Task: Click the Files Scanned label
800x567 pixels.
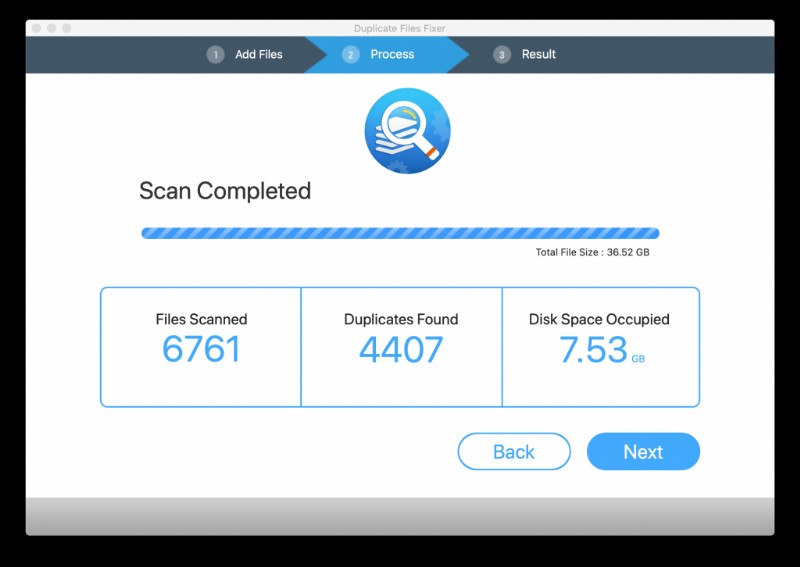Action: [202, 319]
